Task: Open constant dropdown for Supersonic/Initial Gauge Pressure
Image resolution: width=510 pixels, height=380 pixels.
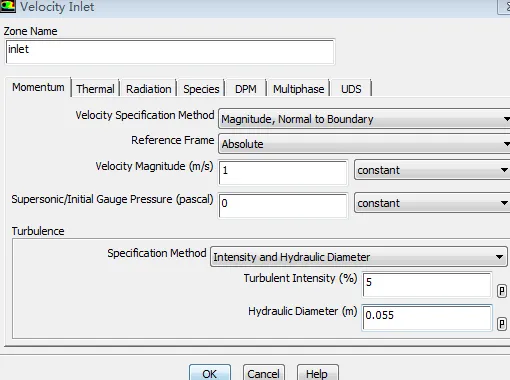Action: tap(432, 203)
